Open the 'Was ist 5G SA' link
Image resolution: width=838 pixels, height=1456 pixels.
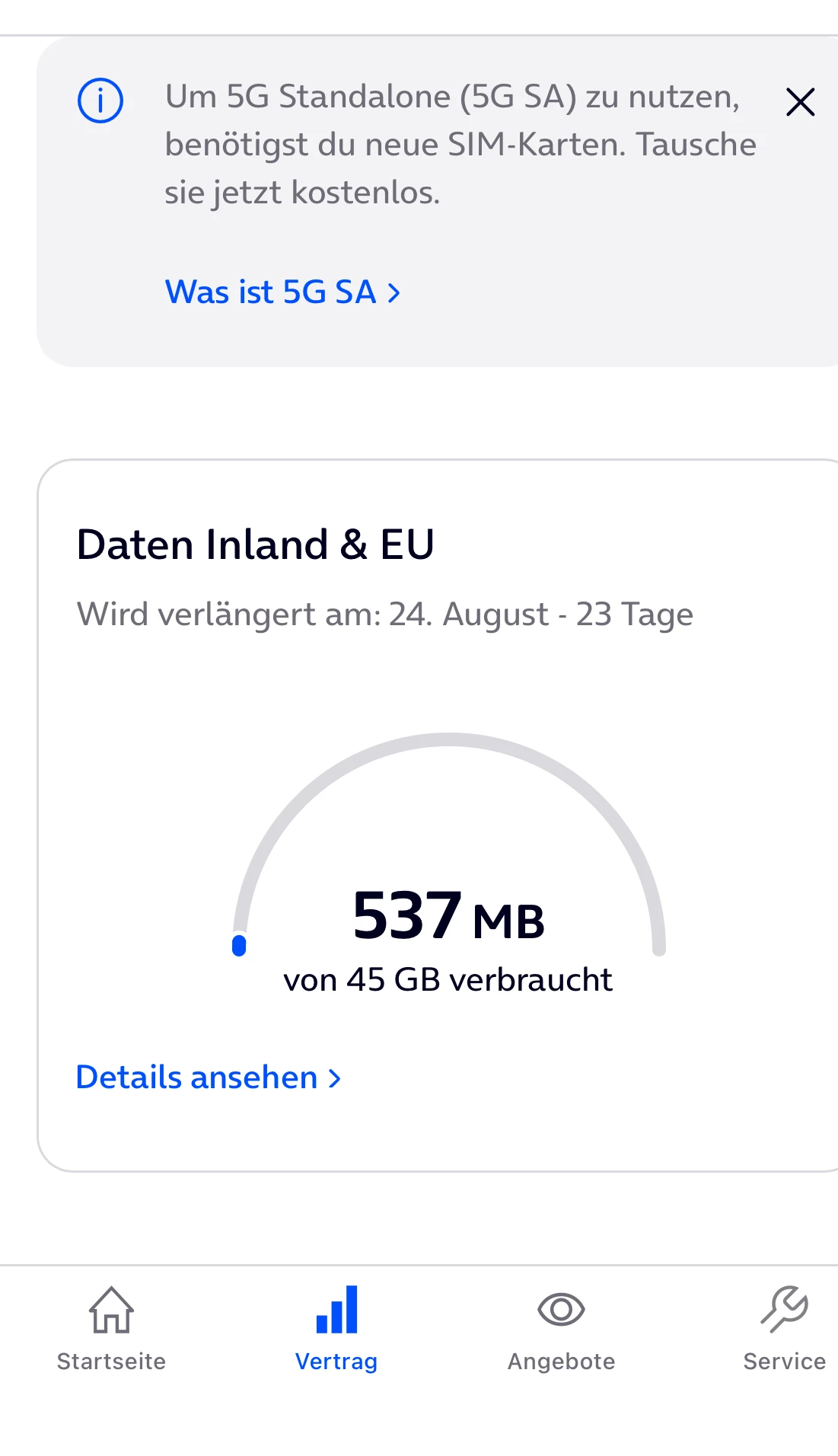(x=271, y=292)
